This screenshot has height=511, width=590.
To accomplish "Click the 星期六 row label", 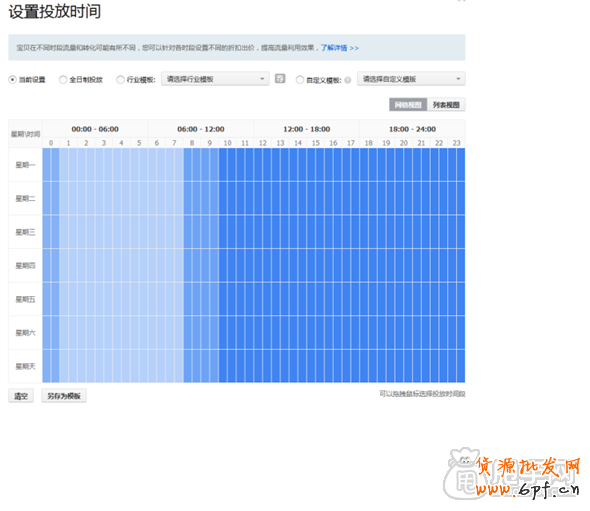I will click(25, 333).
